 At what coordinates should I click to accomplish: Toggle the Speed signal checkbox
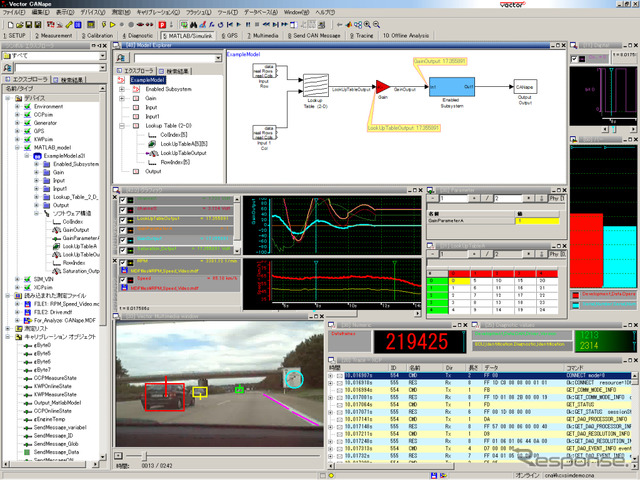click(x=122, y=280)
